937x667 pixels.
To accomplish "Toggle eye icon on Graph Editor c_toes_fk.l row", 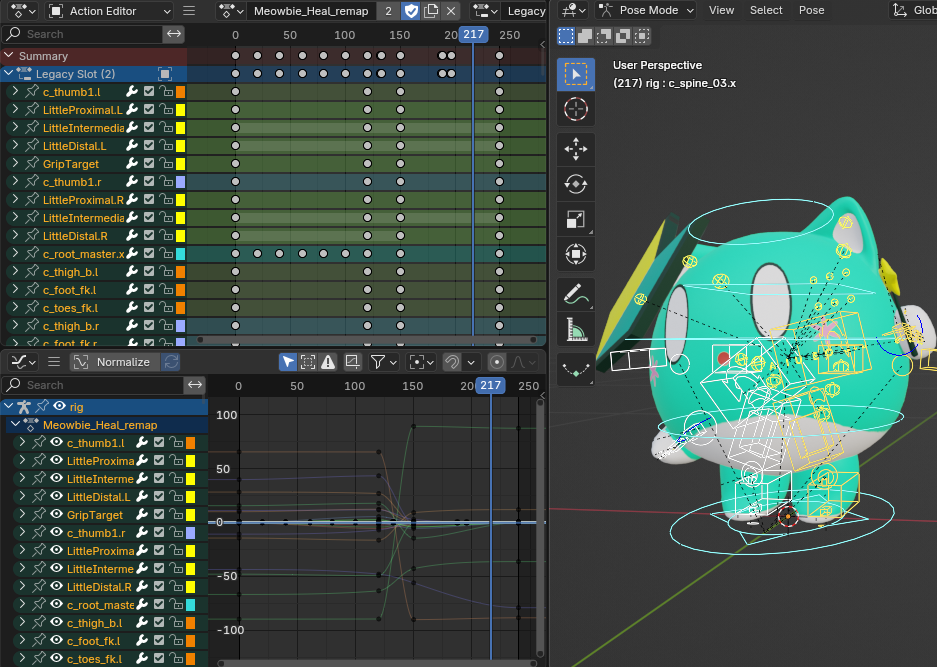I will [56, 658].
